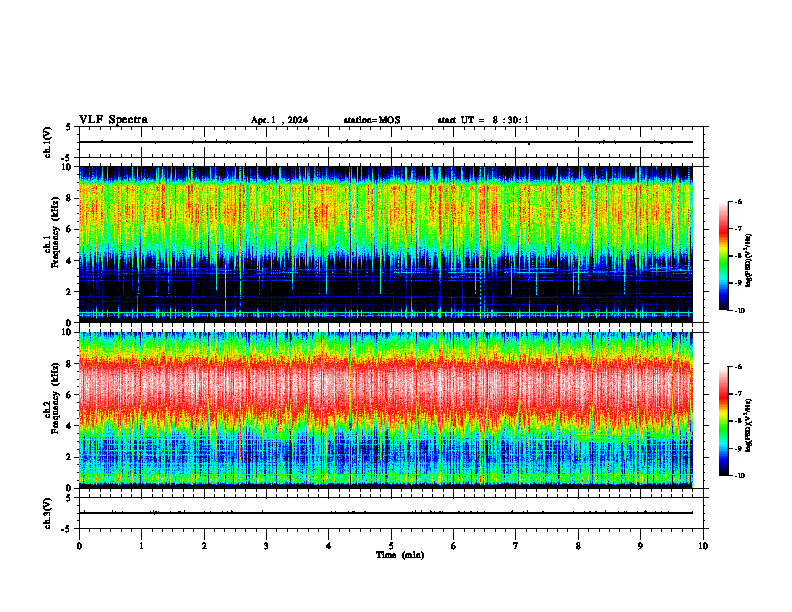Click the "-7" label on ch.2 colorbar

click(x=738, y=394)
